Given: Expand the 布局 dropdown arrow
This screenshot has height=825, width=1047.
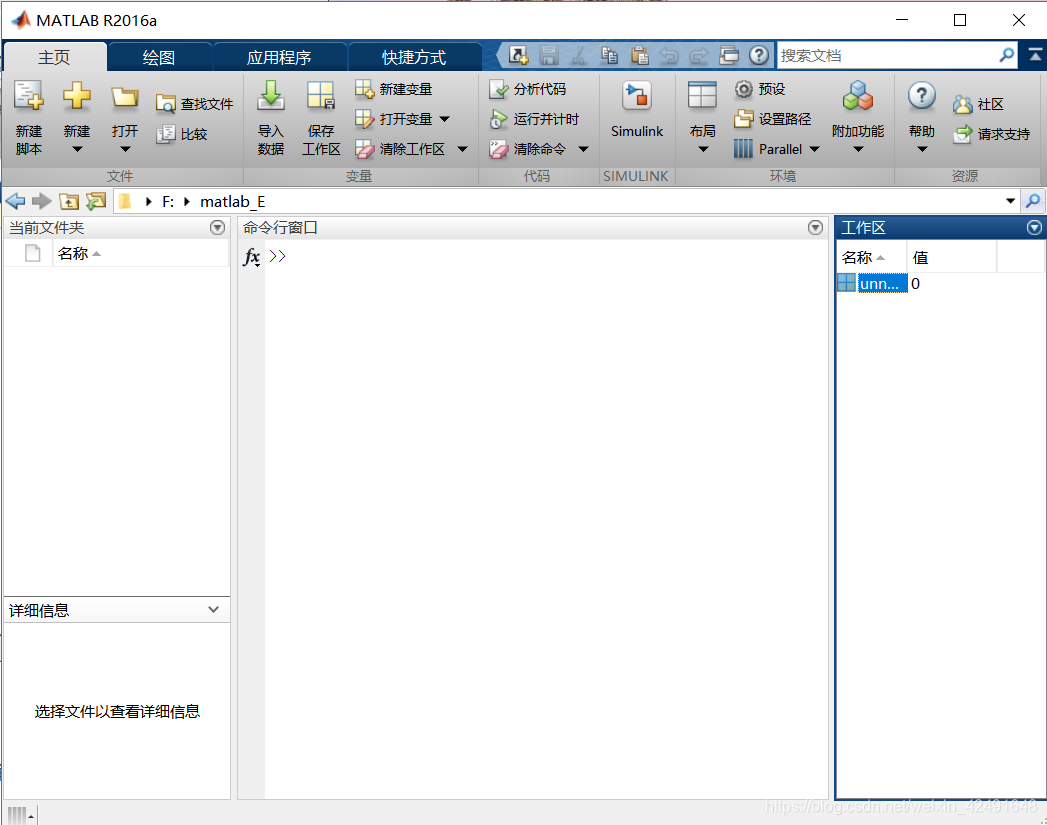Looking at the screenshot, I should (702, 149).
